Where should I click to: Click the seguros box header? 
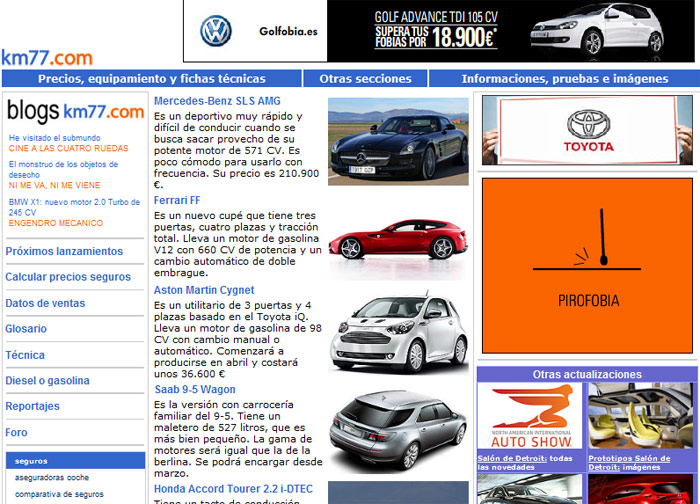pos(75,461)
